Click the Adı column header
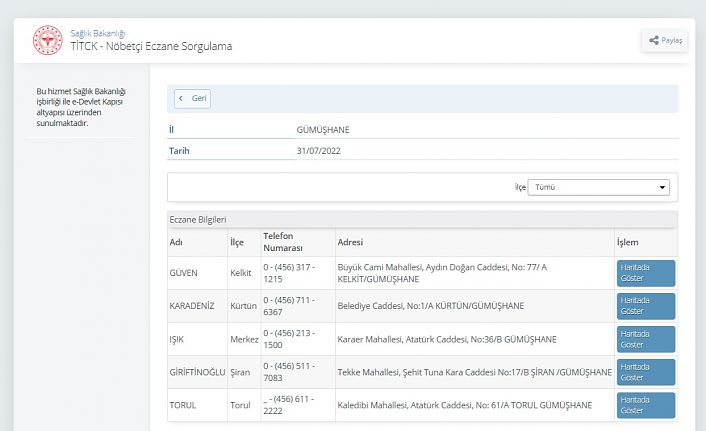706x431 pixels. pyautogui.click(x=176, y=242)
